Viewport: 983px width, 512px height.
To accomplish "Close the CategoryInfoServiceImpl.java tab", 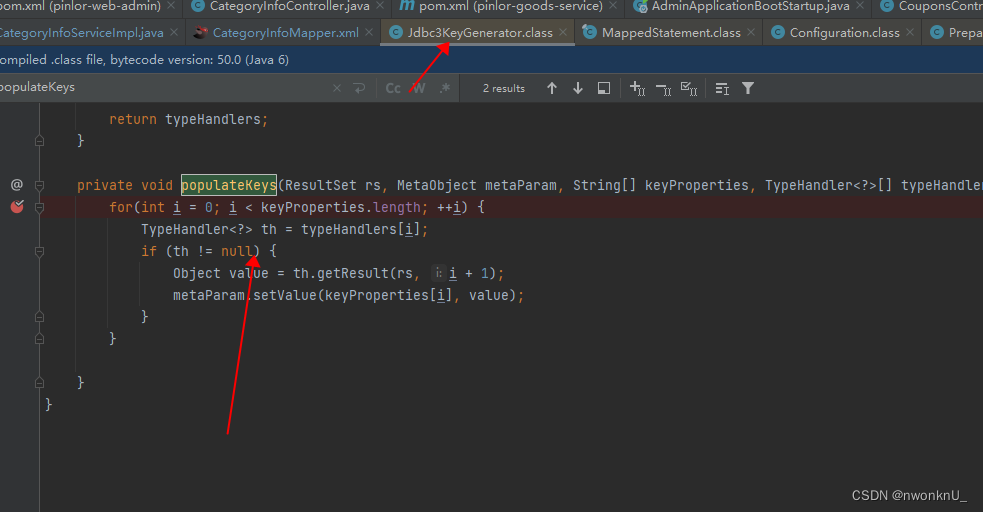I will point(174,33).
